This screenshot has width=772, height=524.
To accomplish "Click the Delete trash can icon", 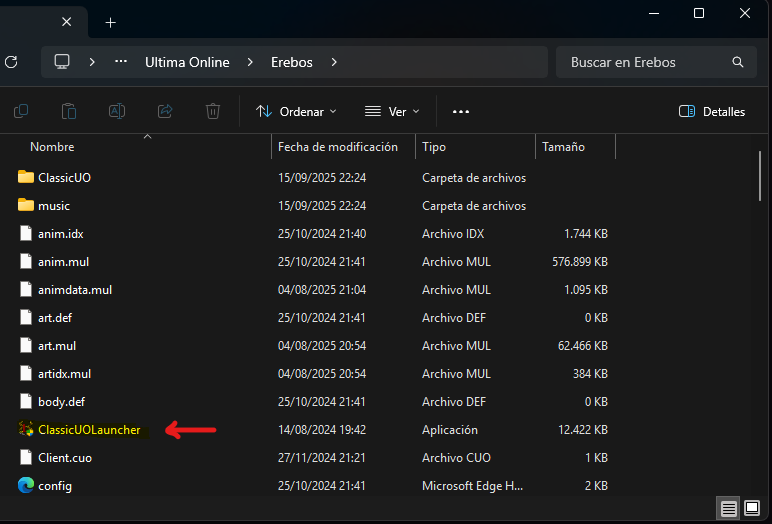I will point(213,112).
